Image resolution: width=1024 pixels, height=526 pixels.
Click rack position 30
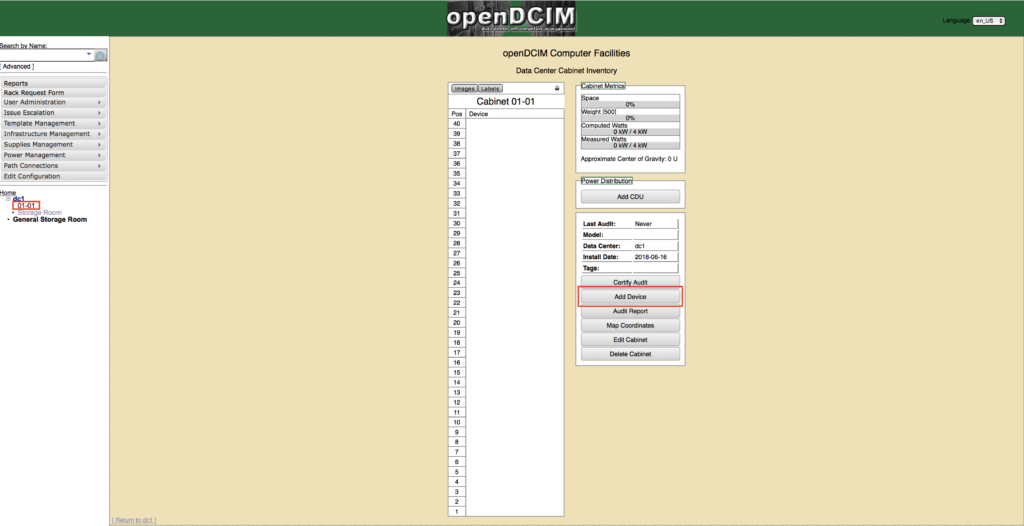(457, 223)
